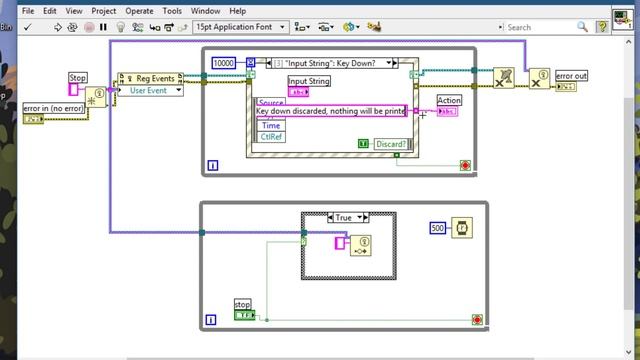
Task: Open the Align Objects dropdown
Action: (x=302, y=27)
